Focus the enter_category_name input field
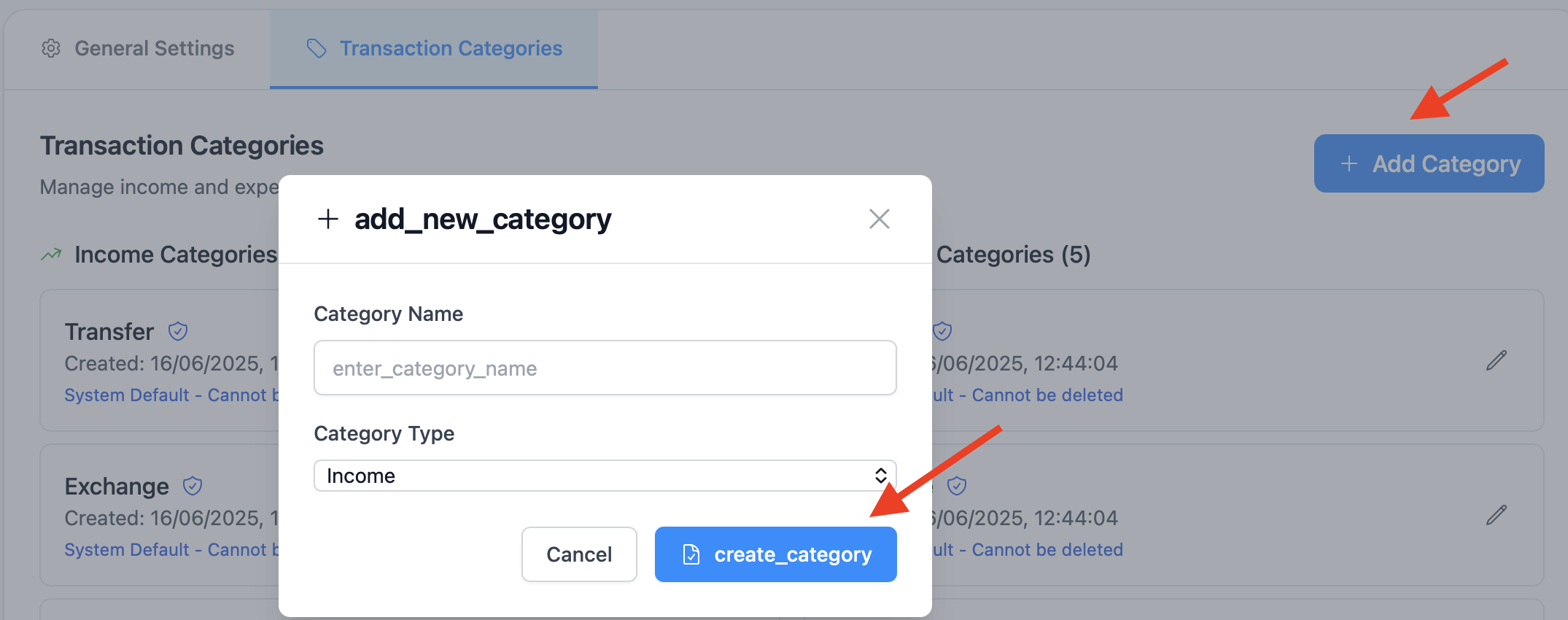 click(x=605, y=368)
